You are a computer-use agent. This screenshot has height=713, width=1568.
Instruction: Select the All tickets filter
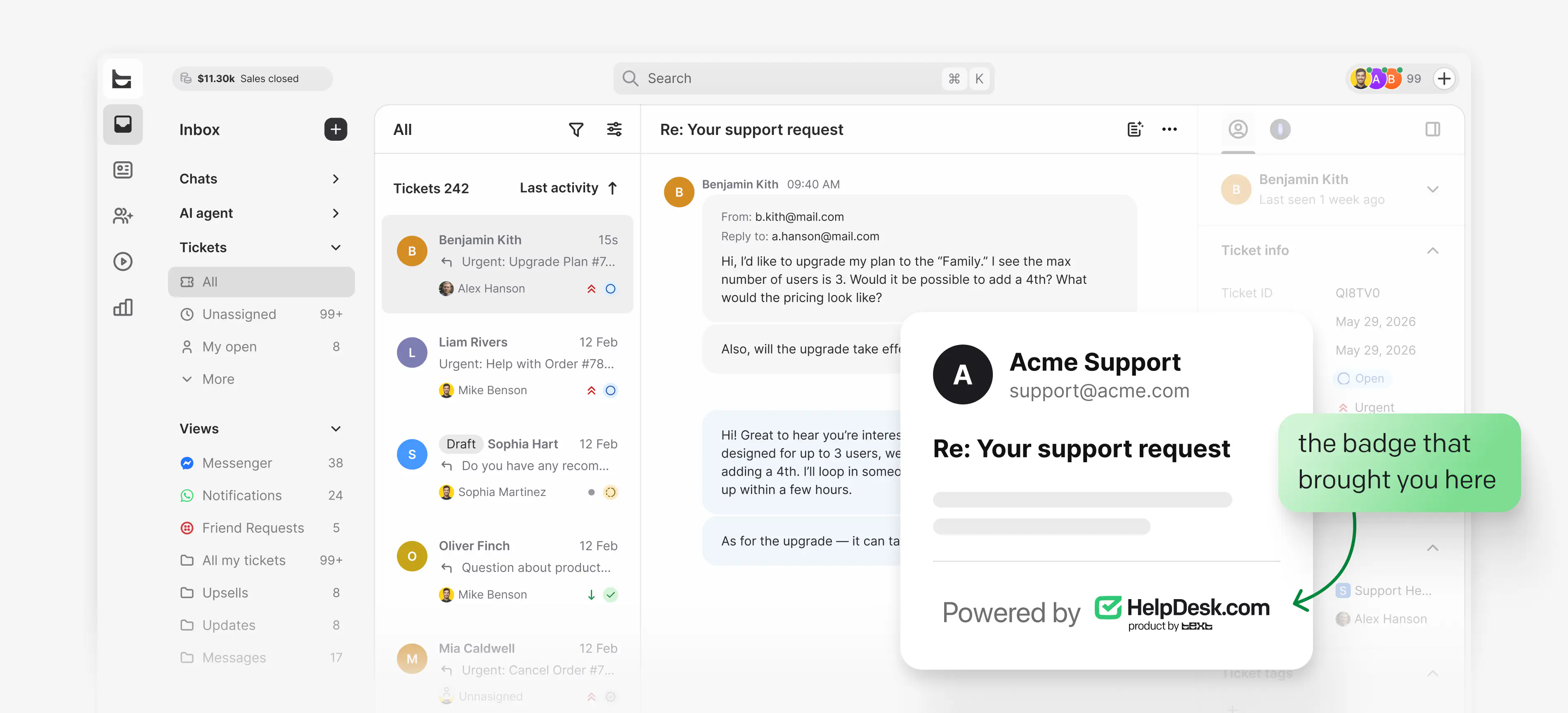point(261,282)
